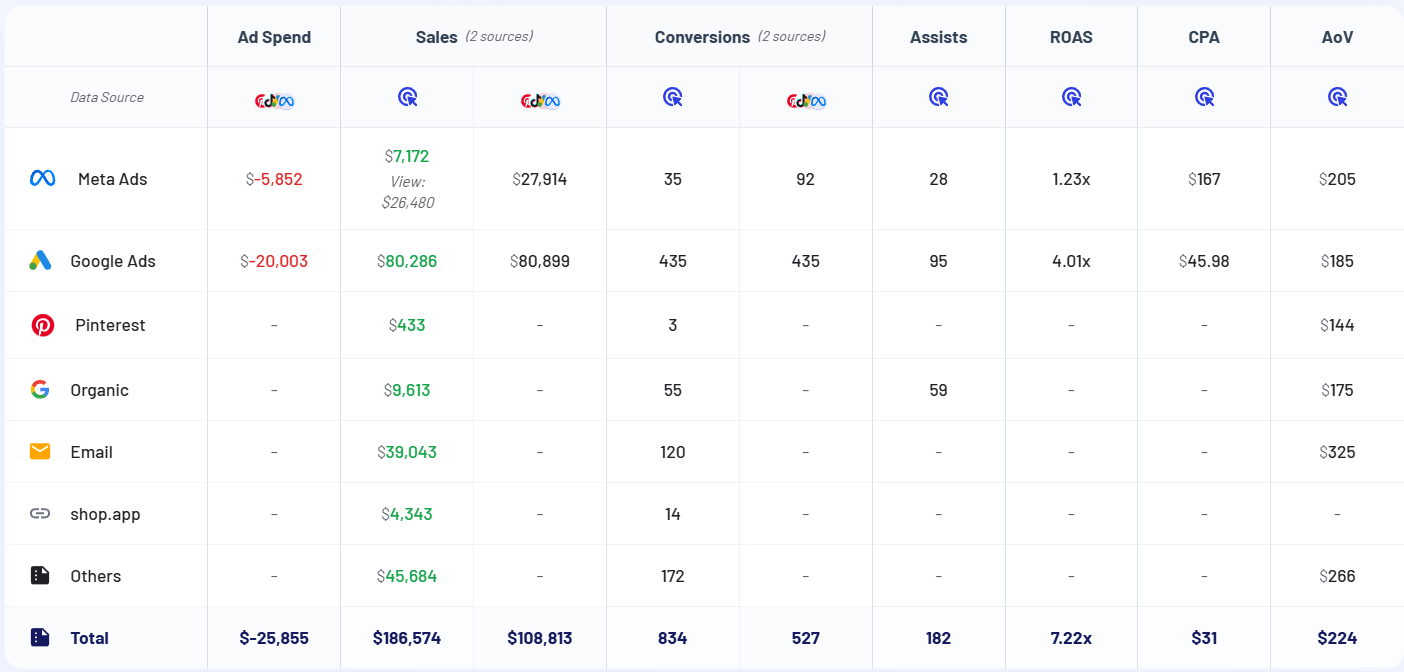Click the Google Ads sales value $80,286
Image resolution: width=1404 pixels, height=672 pixels.
click(x=407, y=261)
